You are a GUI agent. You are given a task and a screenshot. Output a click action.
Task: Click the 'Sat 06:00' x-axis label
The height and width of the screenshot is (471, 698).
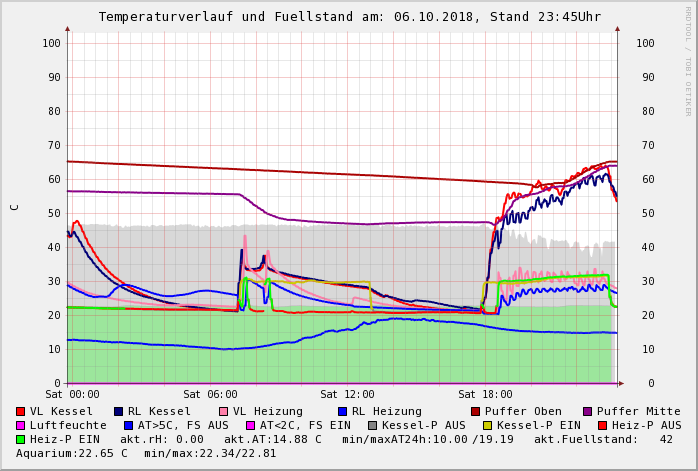click(210, 395)
